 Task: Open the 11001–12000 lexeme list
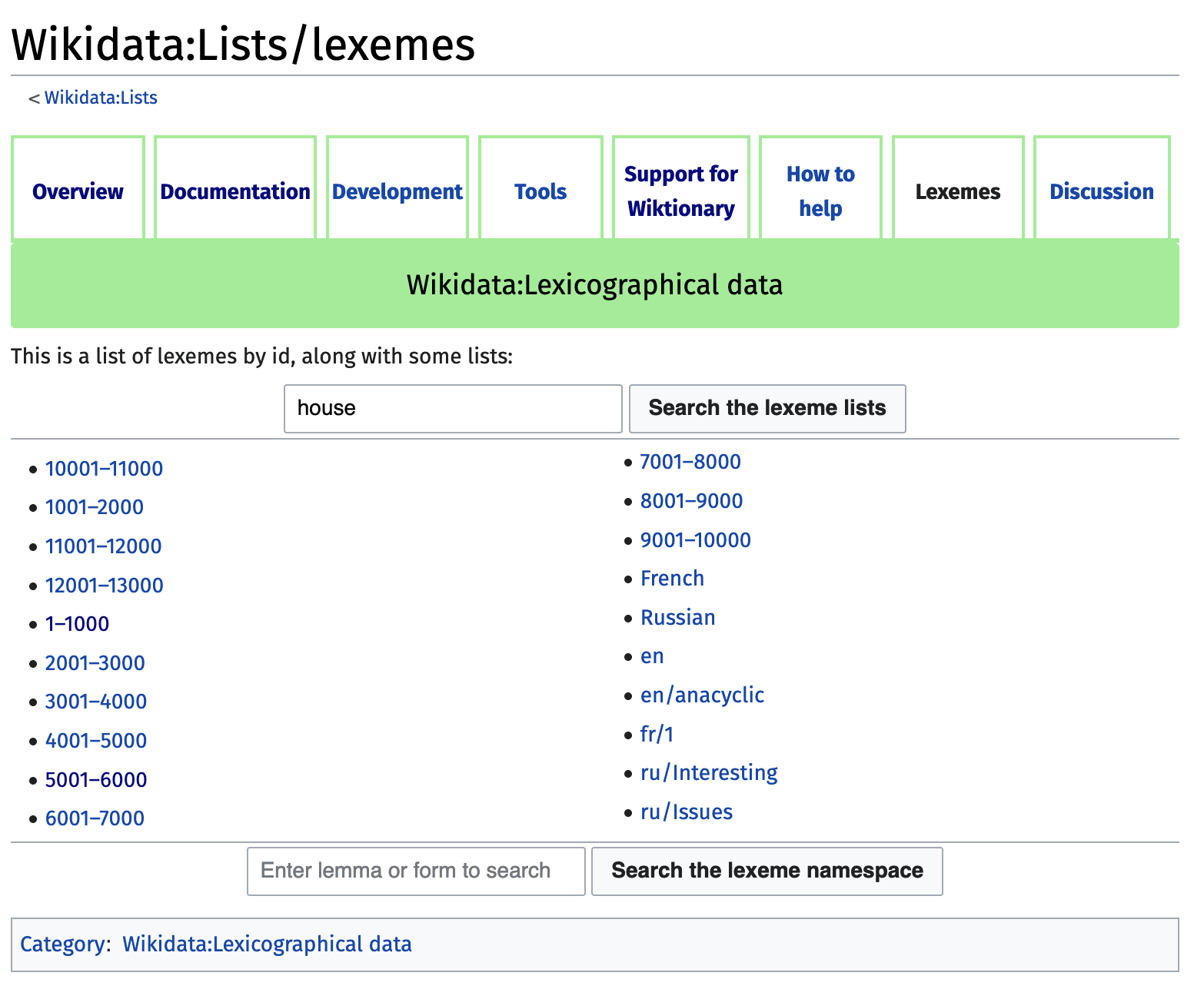pos(103,546)
